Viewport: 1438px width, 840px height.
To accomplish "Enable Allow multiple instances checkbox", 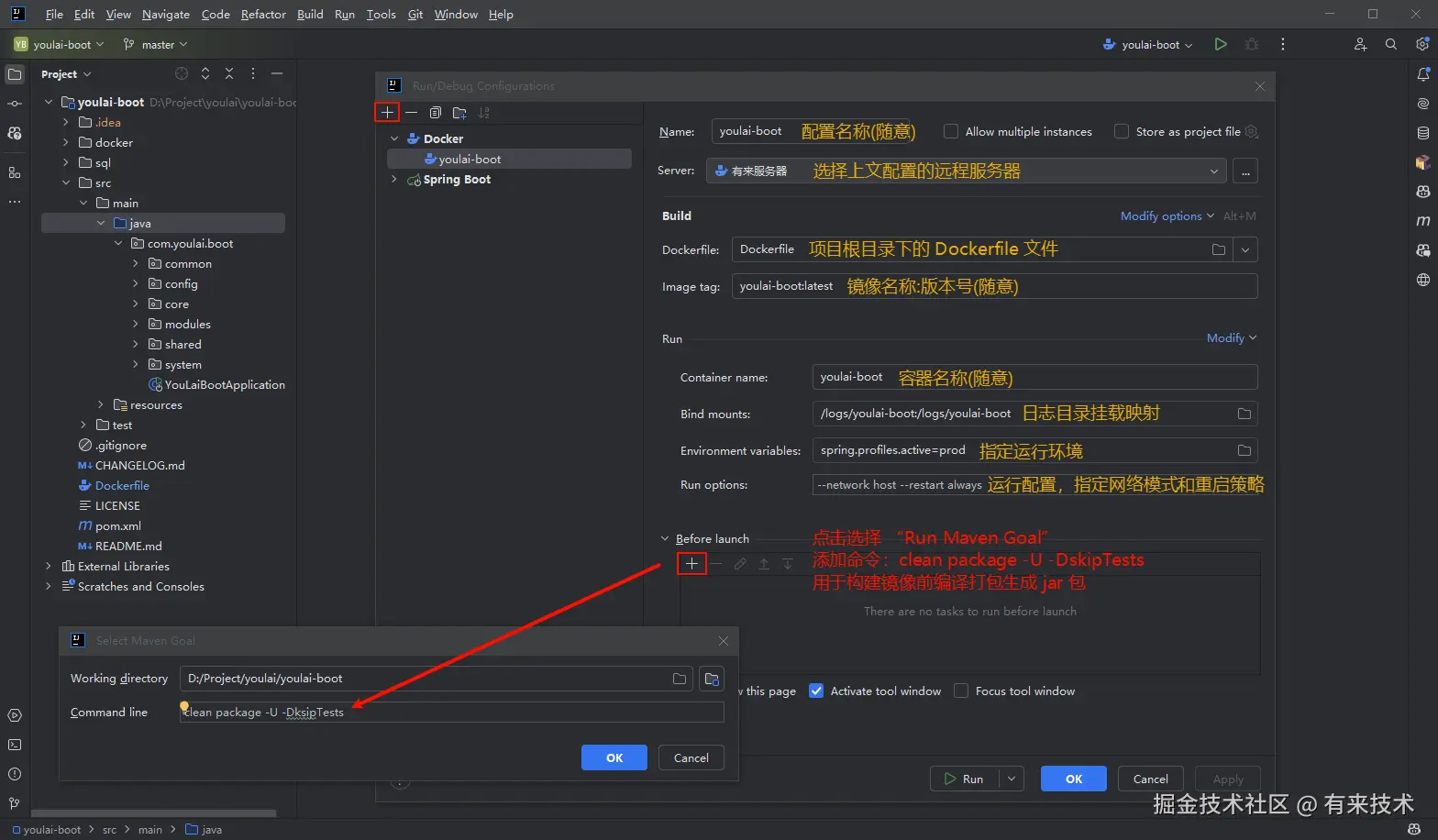I will coord(951,131).
